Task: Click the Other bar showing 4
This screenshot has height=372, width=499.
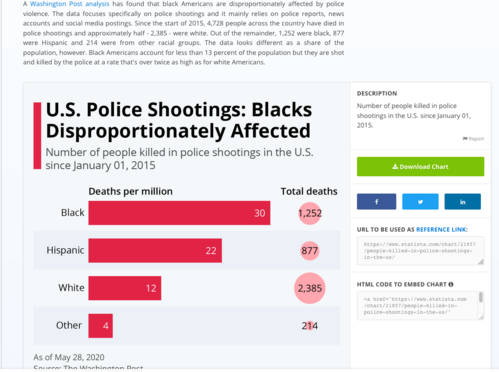Action: click(x=100, y=326)
